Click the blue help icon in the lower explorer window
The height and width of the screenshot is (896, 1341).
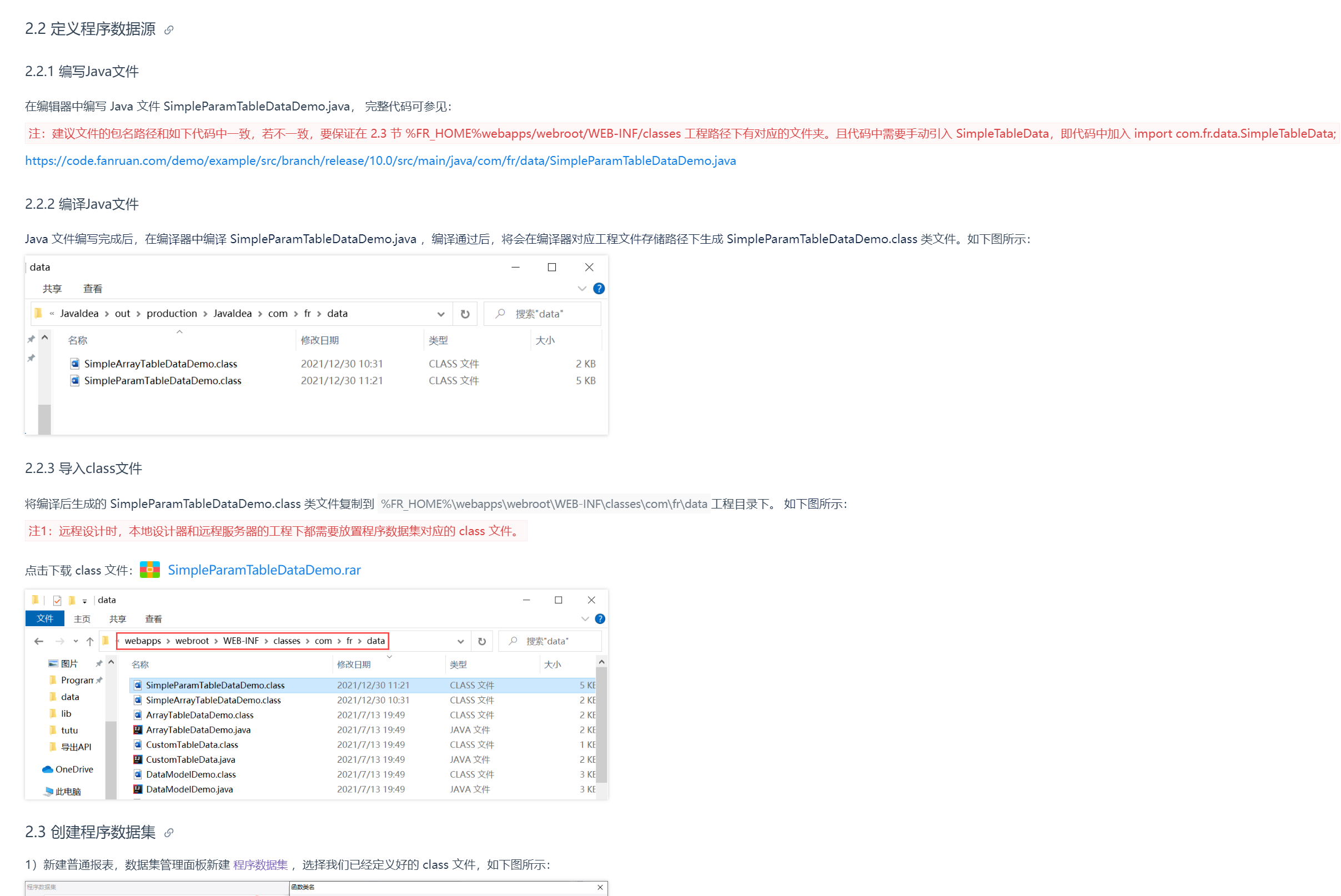coord(600,619)
